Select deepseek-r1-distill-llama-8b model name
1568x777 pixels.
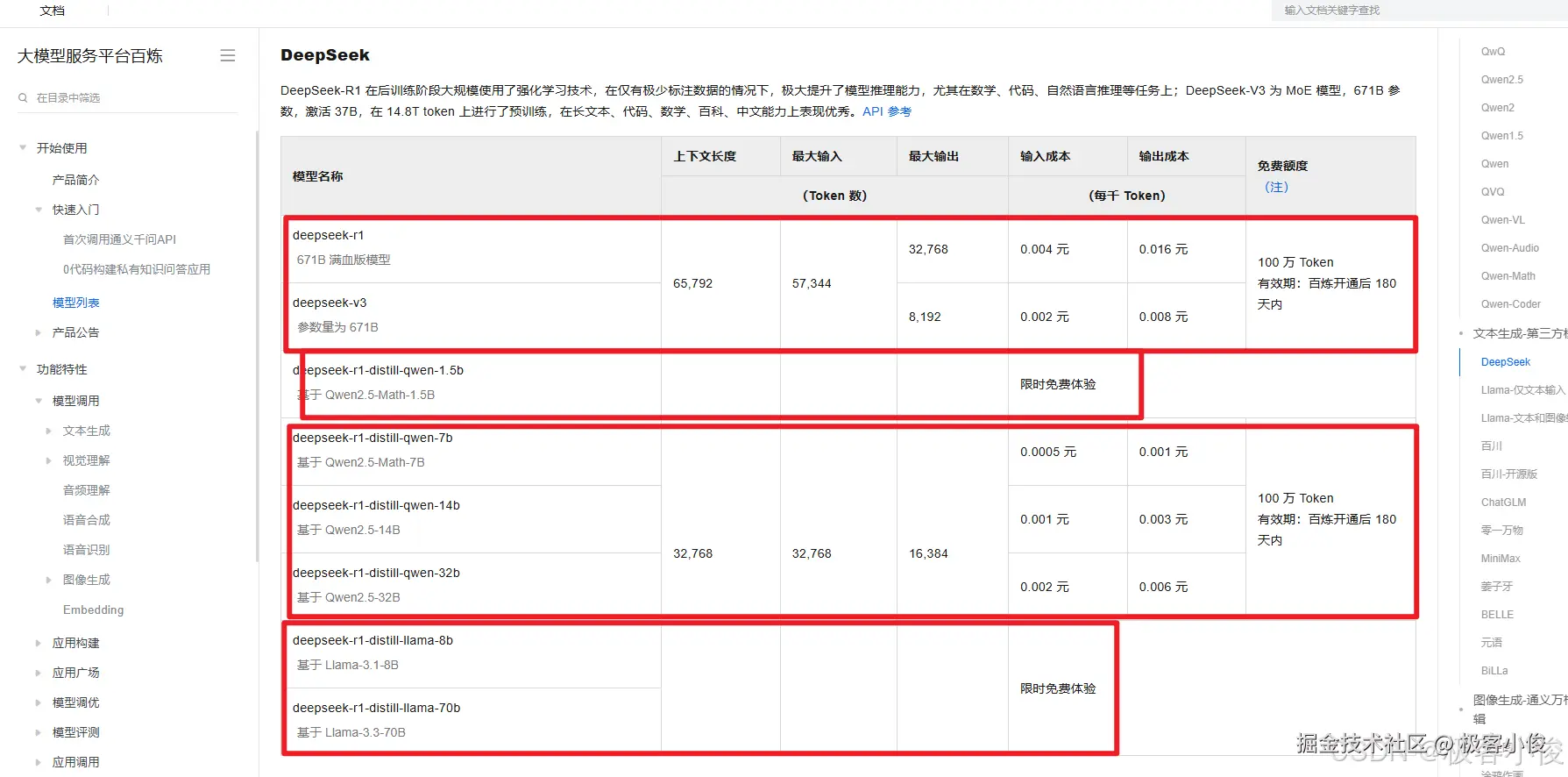click(x=372, y=640)
